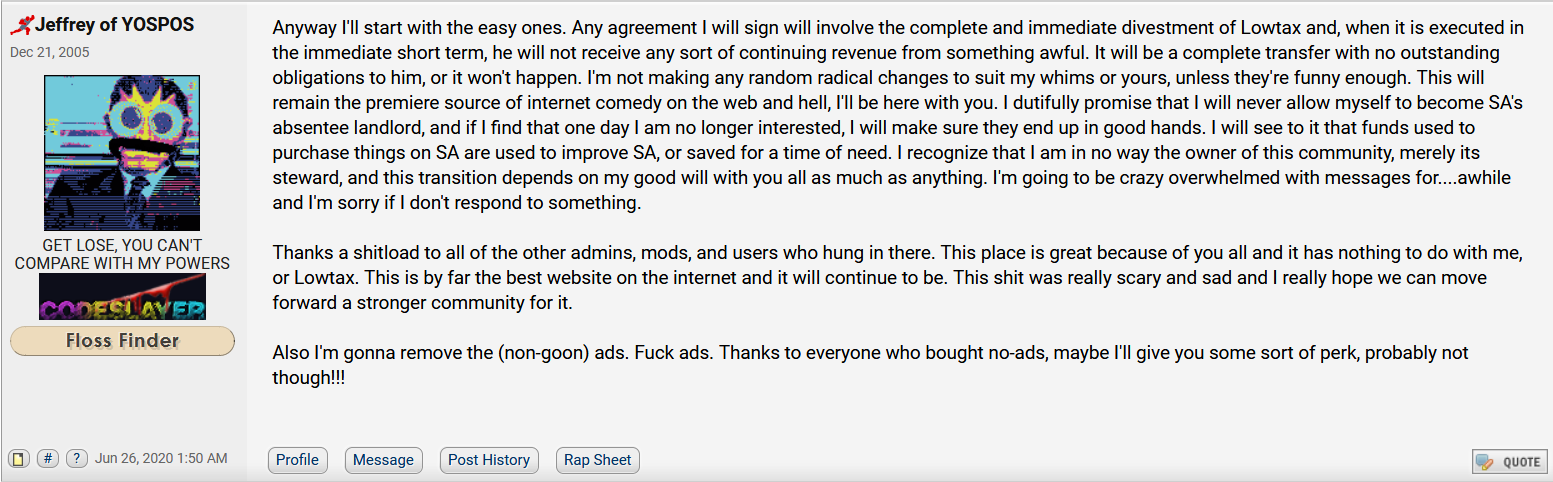This screenshot has width=1553, height=482.
Task: Click the yellow post page icon
Action: pos(18,459)
